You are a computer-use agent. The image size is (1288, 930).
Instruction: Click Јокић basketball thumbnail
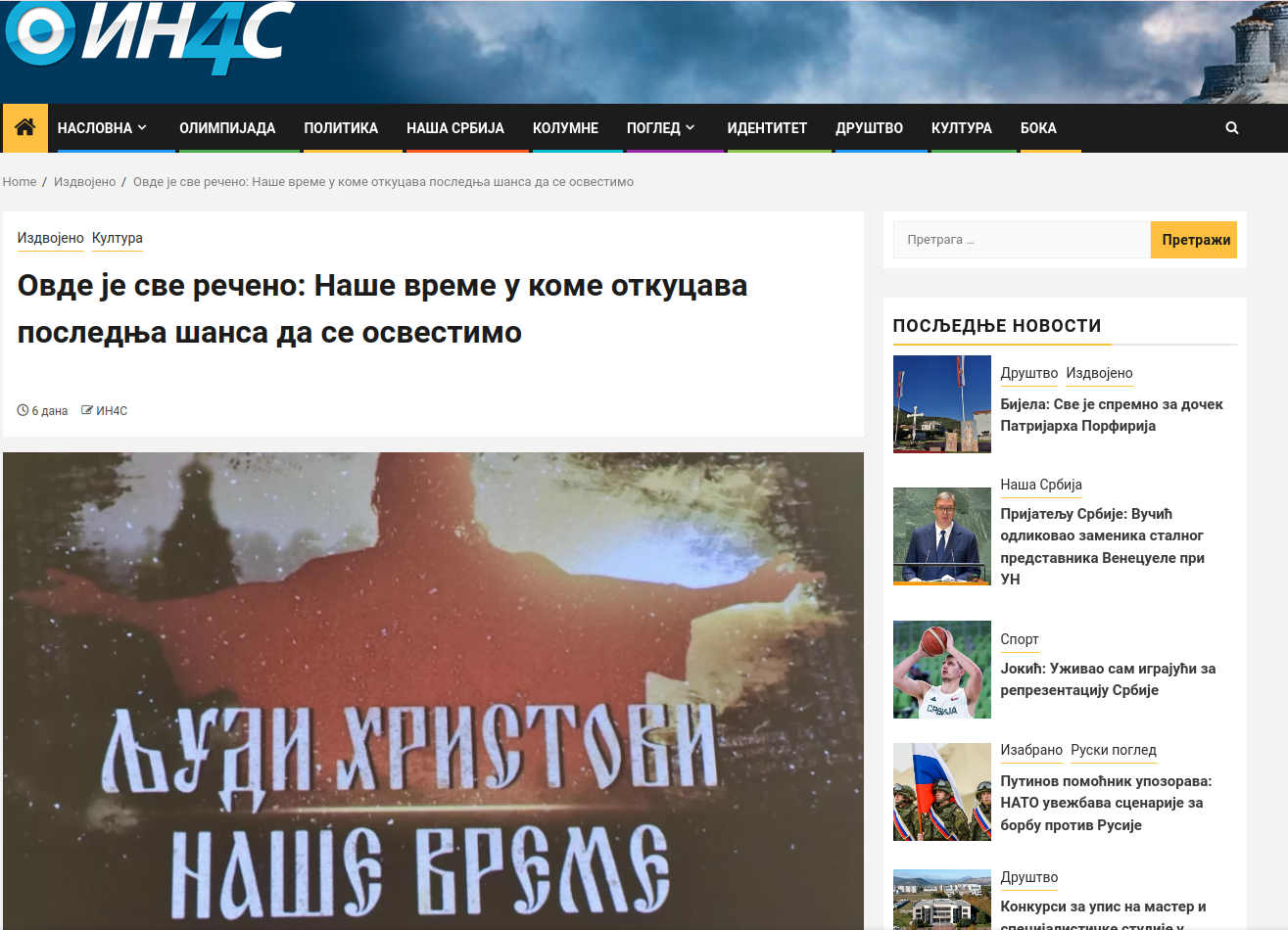point(941,670)
